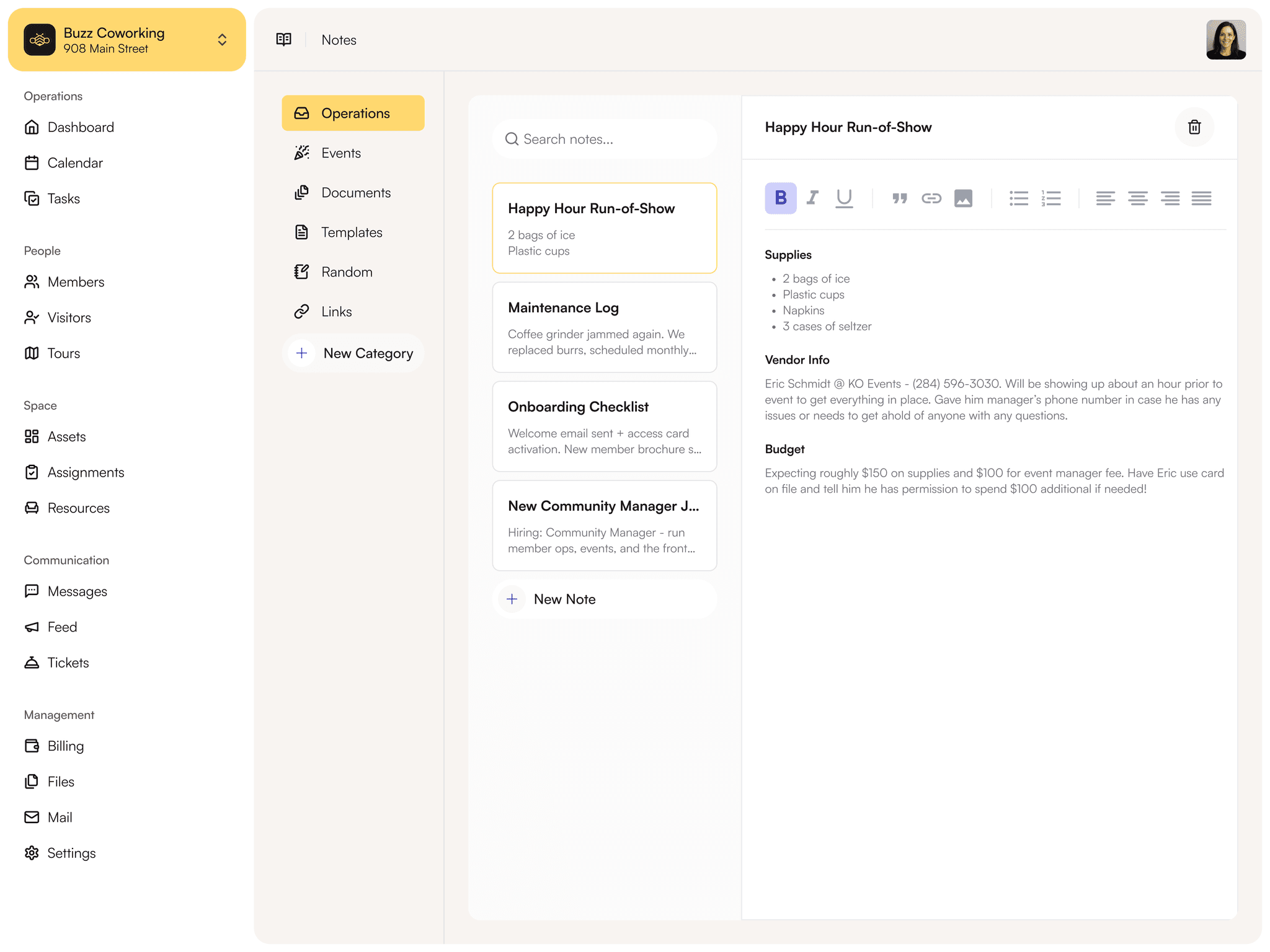Apply numbered list formatting
1270x952 pixels.
(1050, 198)
